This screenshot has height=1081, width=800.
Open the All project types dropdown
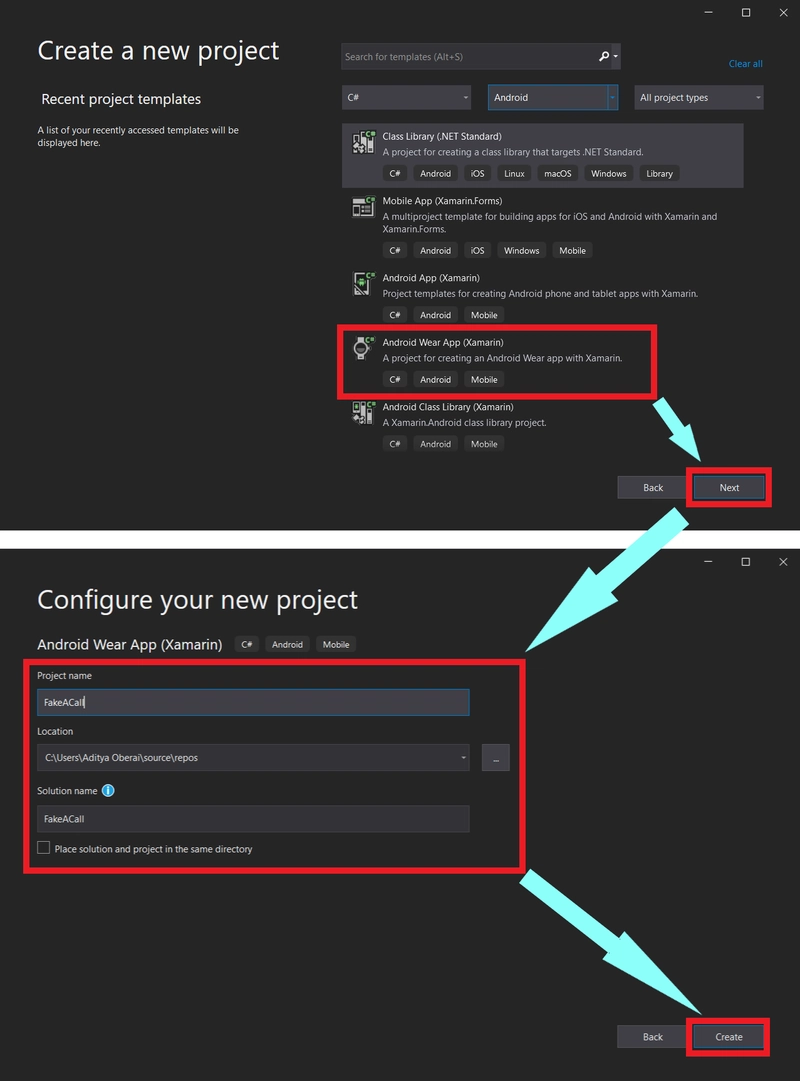tap(699, 97)
